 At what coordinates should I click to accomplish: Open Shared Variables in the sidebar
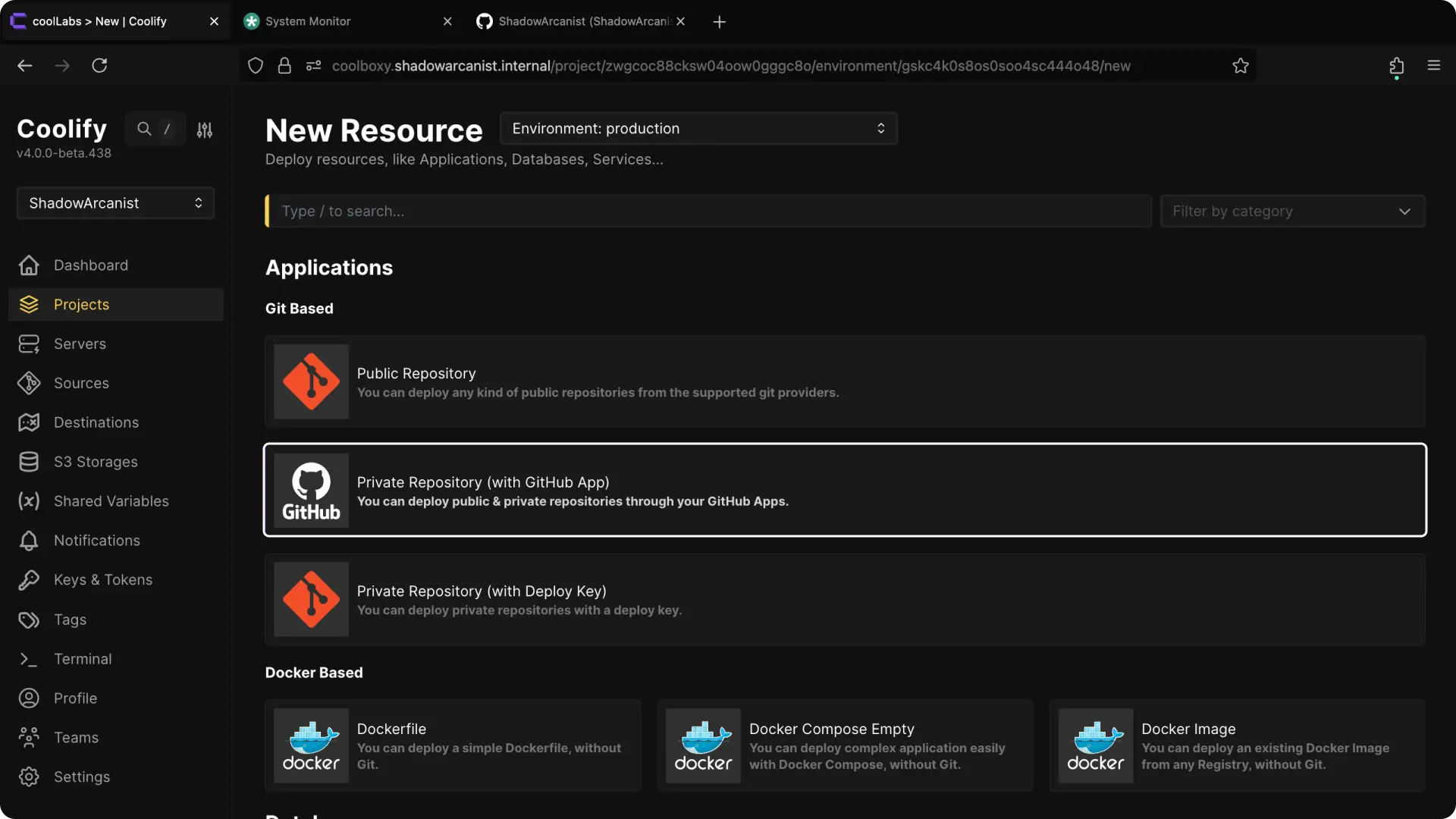pos(111,501)
